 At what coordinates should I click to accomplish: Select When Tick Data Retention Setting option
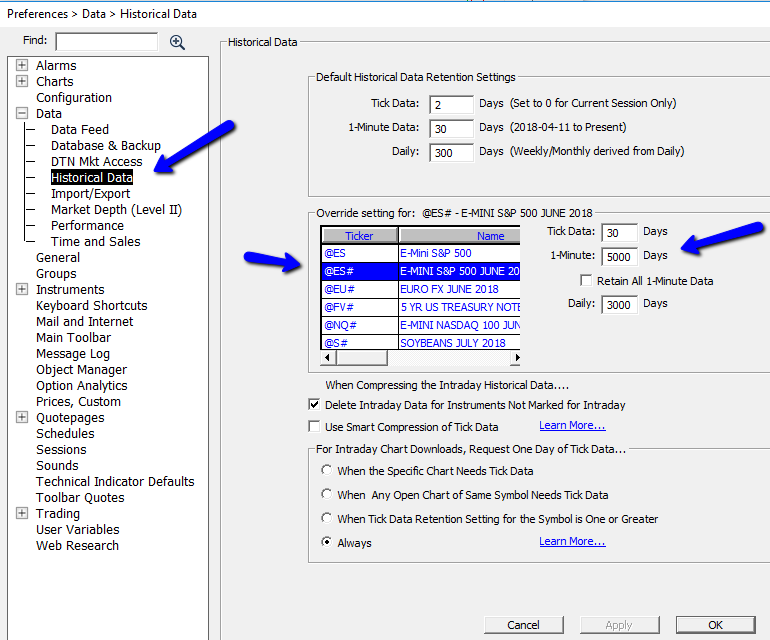(327, 518)
